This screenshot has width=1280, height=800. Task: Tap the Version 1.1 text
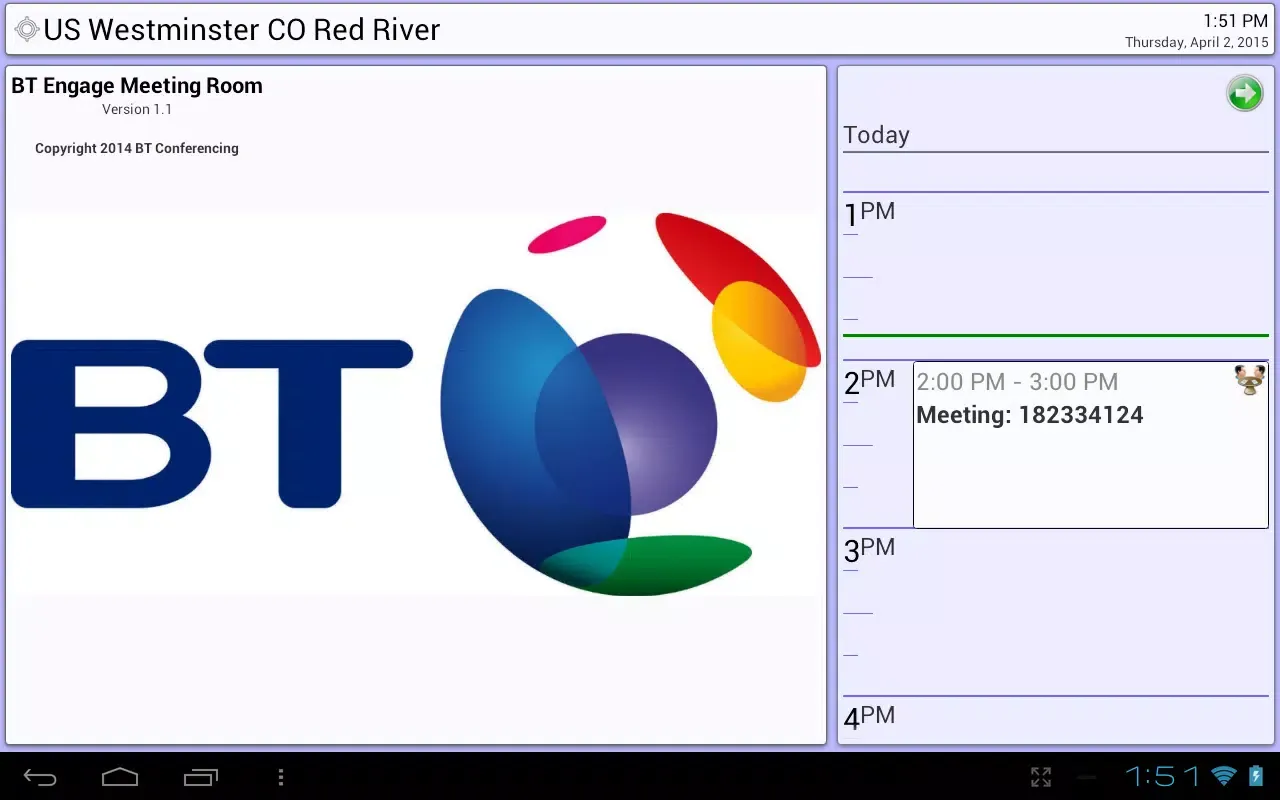(x=137, y=109)
